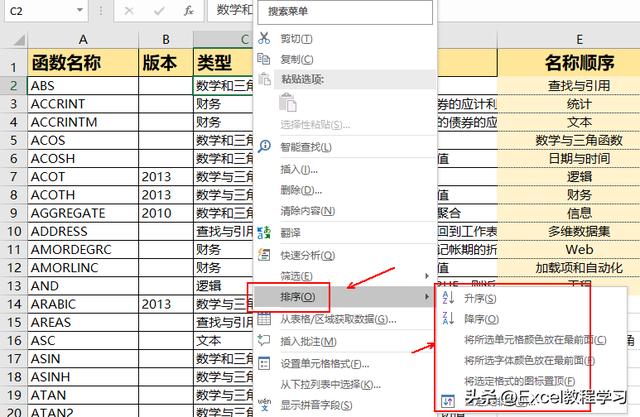Choose 翻译 menu entry
The width and height of the screenshot is (640, 417).
(290, 233)
